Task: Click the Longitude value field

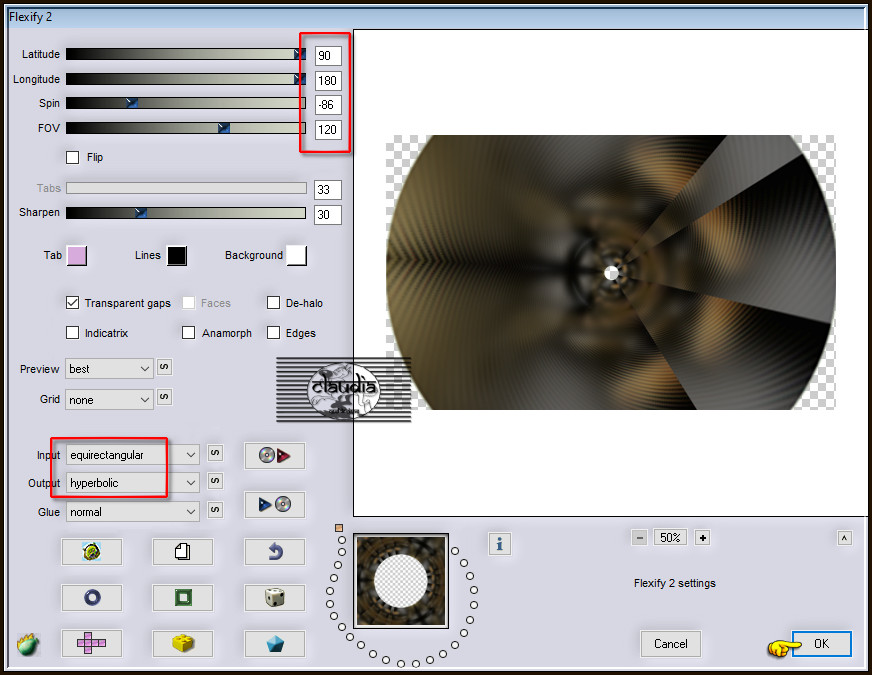Action: (x=328, y=81)
